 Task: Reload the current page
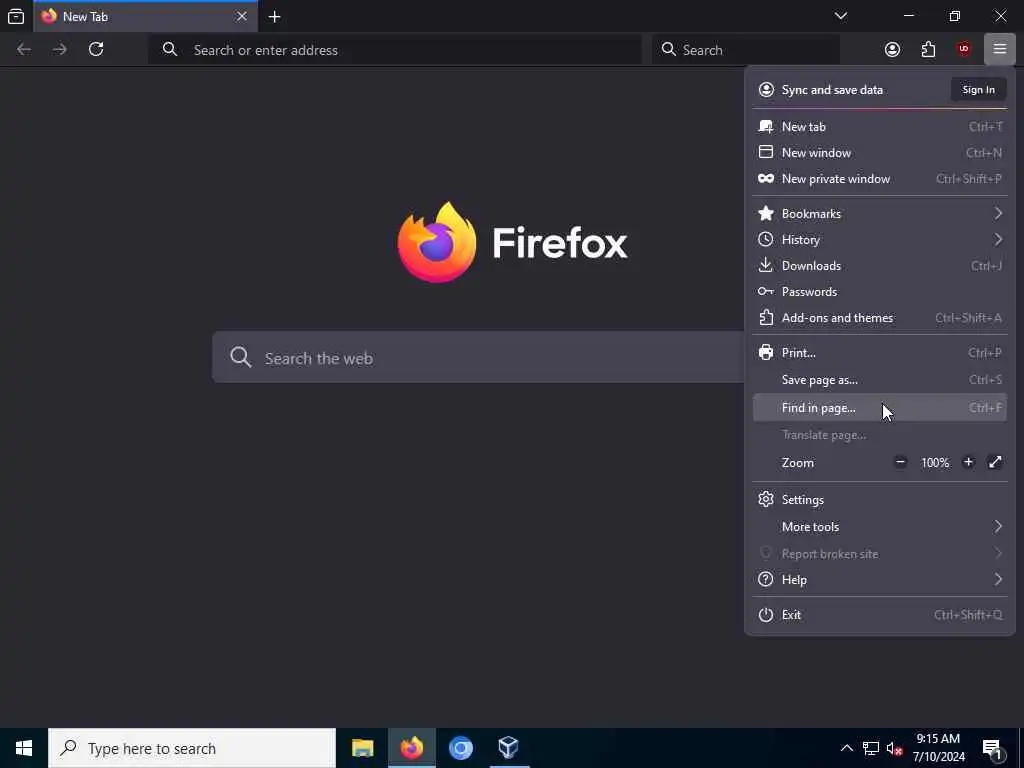[96, 50]
